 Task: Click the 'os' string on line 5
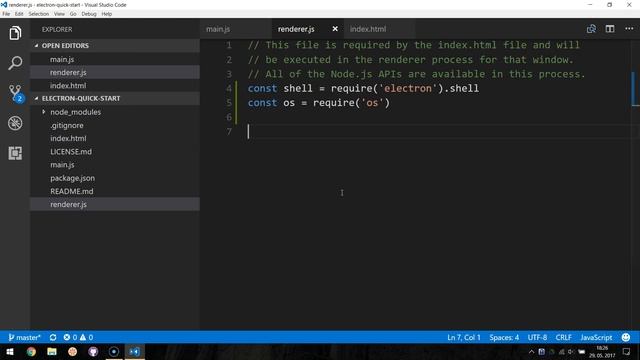(372, 103)
